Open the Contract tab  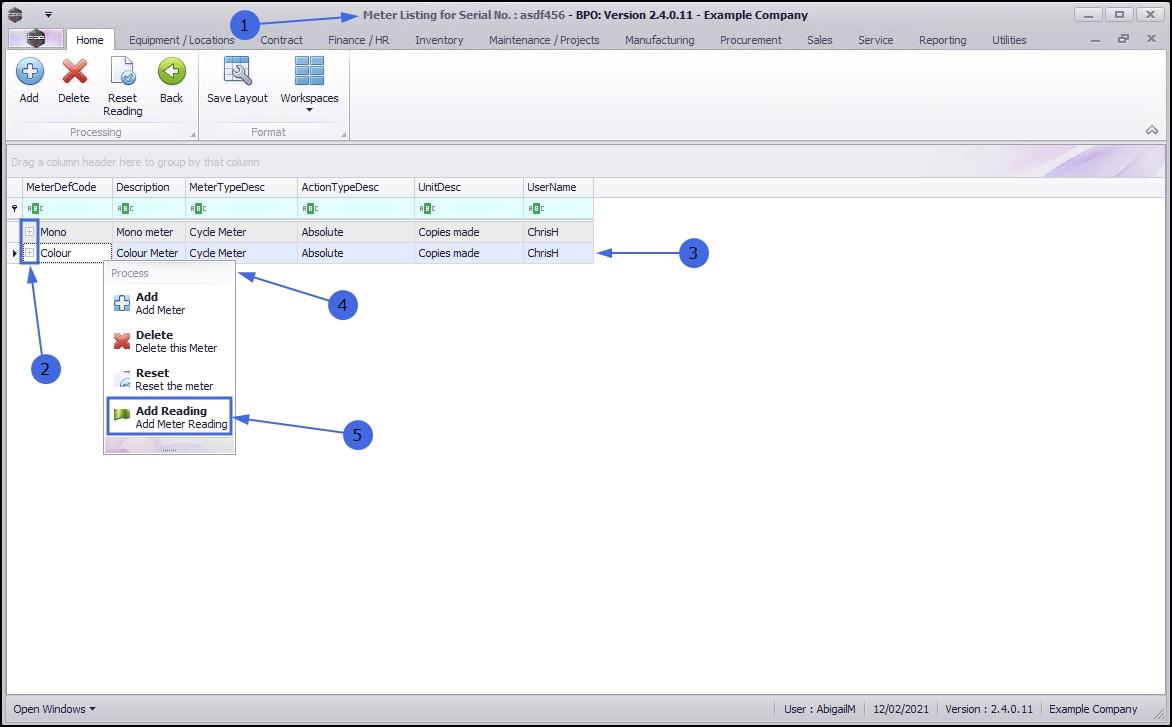tap(282, 40)
